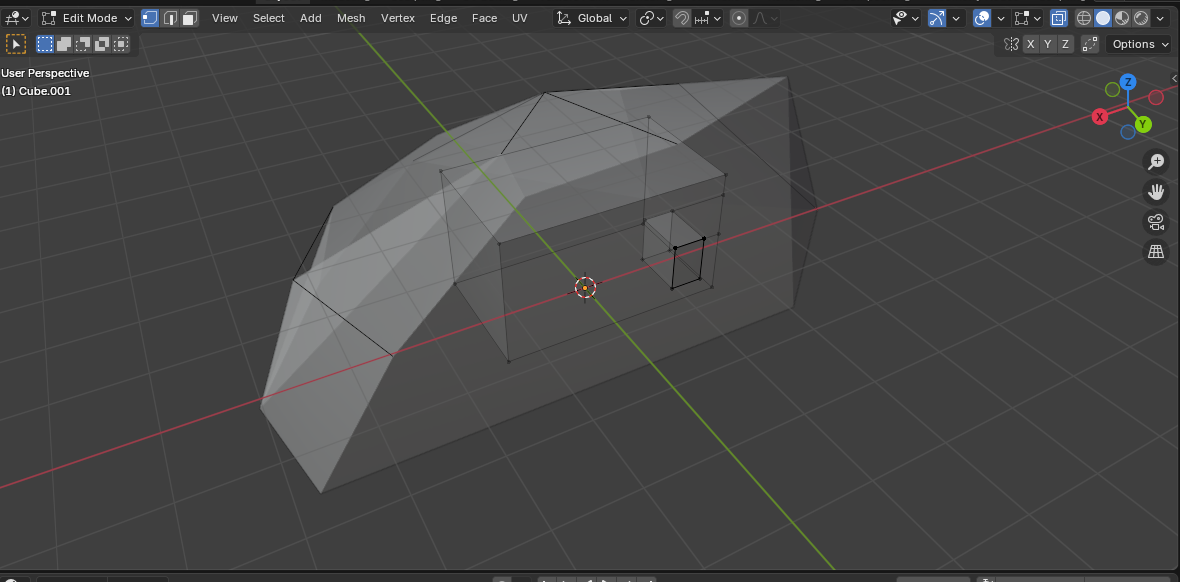The width and height of the screenshot is (1180, 582).
Task: Toggle viewport overlays
Action: pos(981,18)
